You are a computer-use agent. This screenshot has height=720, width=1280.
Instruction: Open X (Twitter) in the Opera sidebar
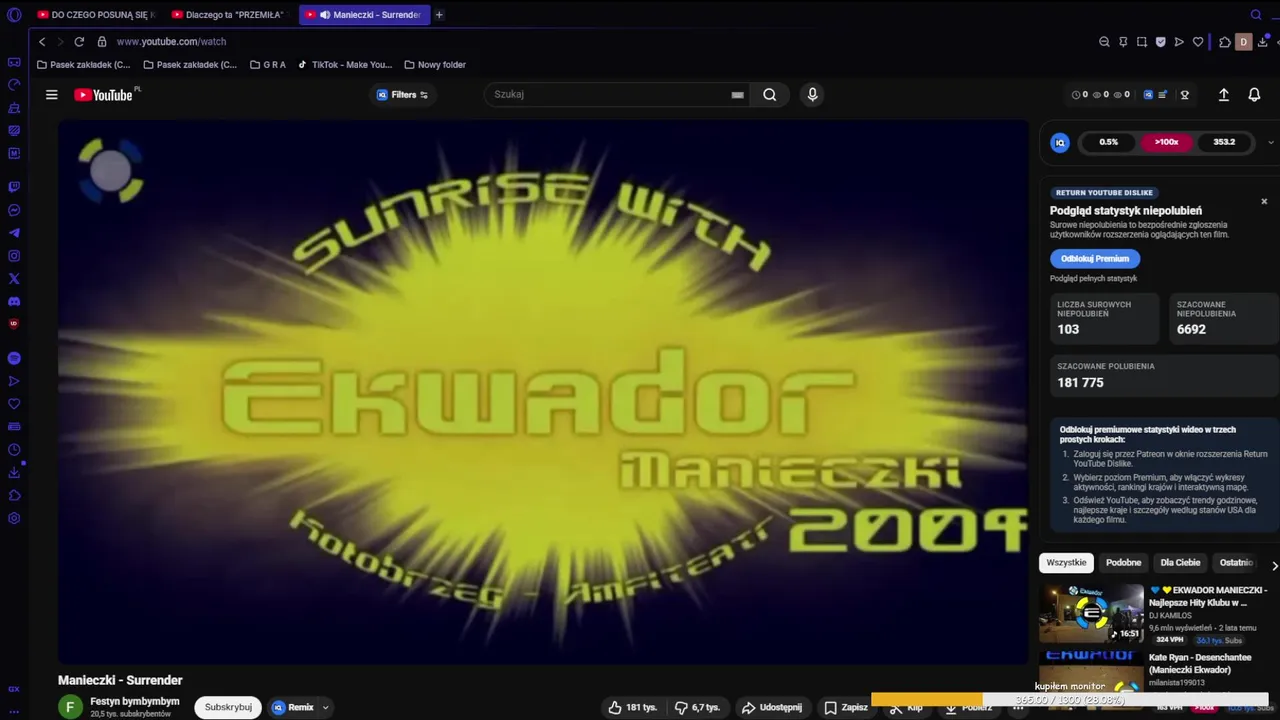[14, 279]
